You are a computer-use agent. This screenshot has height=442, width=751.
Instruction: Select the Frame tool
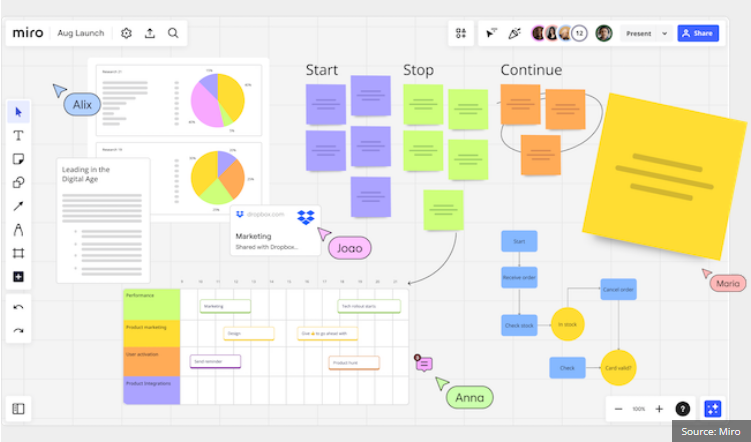pos(18,253)
